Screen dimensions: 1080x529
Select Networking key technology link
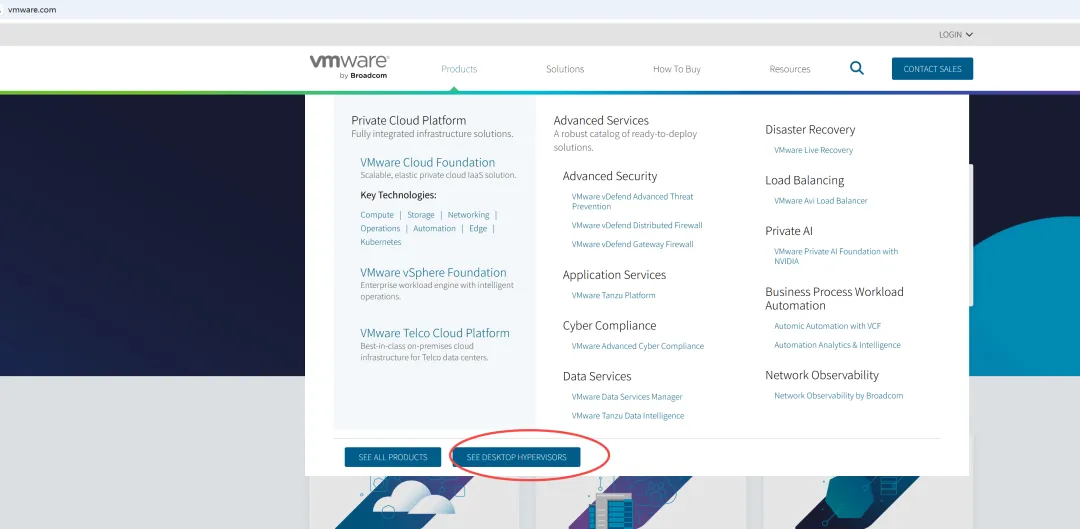[x=468, y=215]
